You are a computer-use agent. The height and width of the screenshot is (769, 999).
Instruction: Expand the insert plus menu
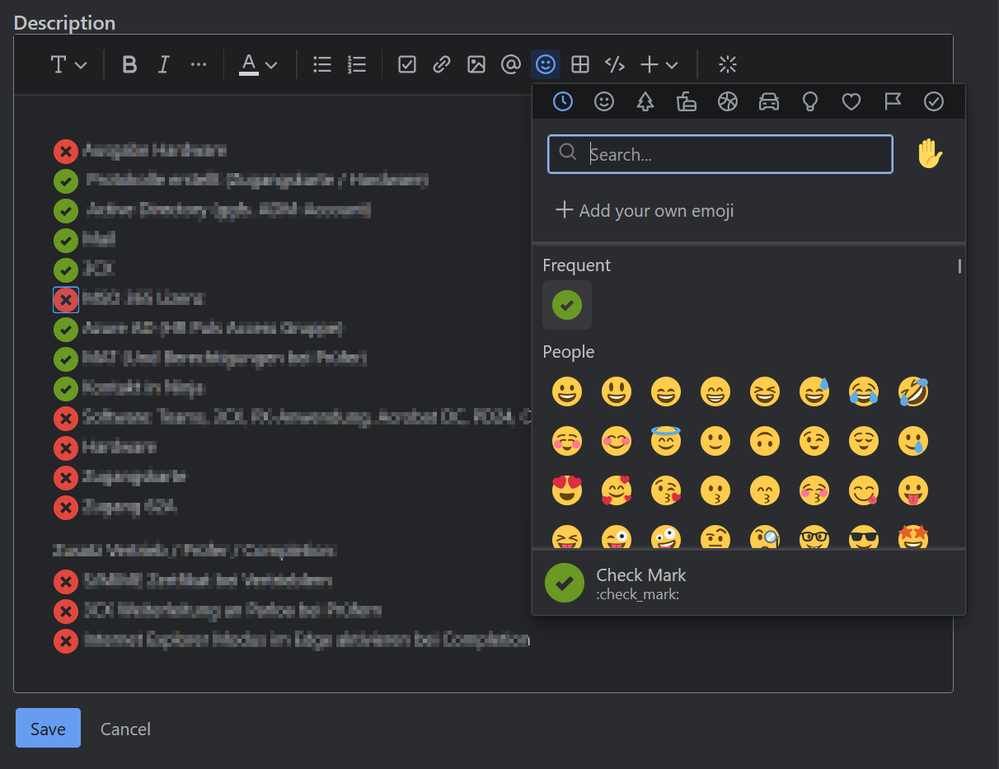coord(659,65)
